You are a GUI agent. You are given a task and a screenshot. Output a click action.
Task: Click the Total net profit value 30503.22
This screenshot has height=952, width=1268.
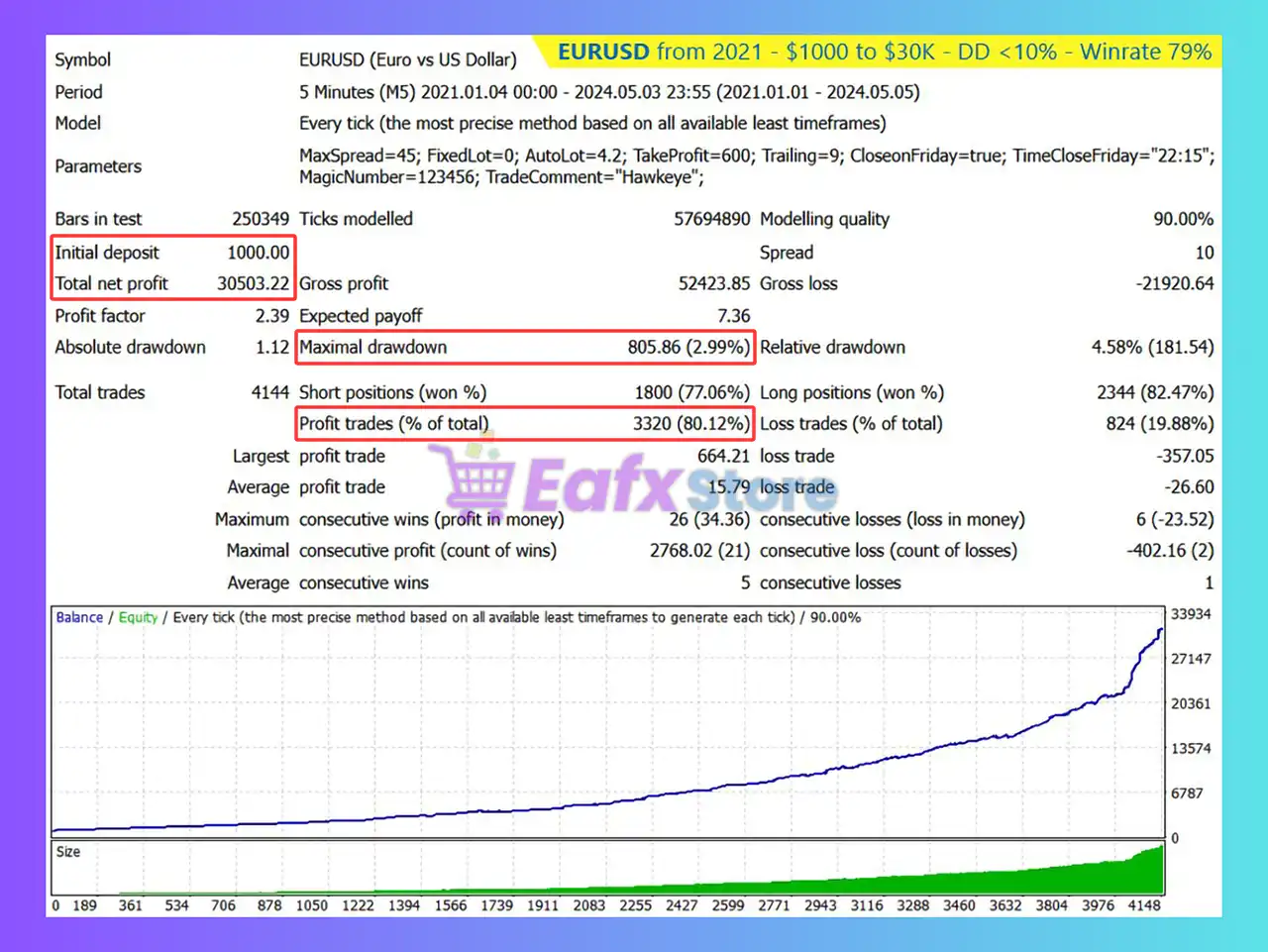[x=253, y=283]
